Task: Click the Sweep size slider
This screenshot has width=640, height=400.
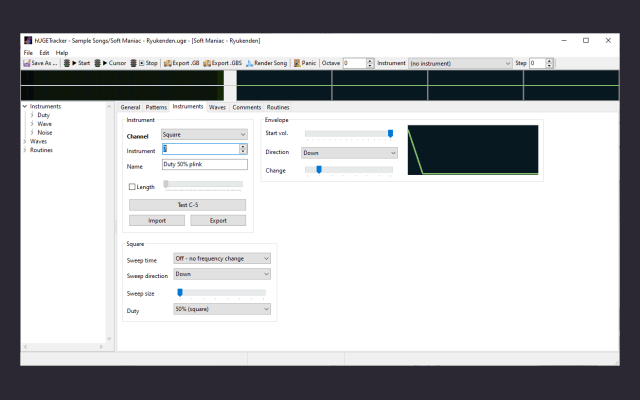Action: coord(222,293)
